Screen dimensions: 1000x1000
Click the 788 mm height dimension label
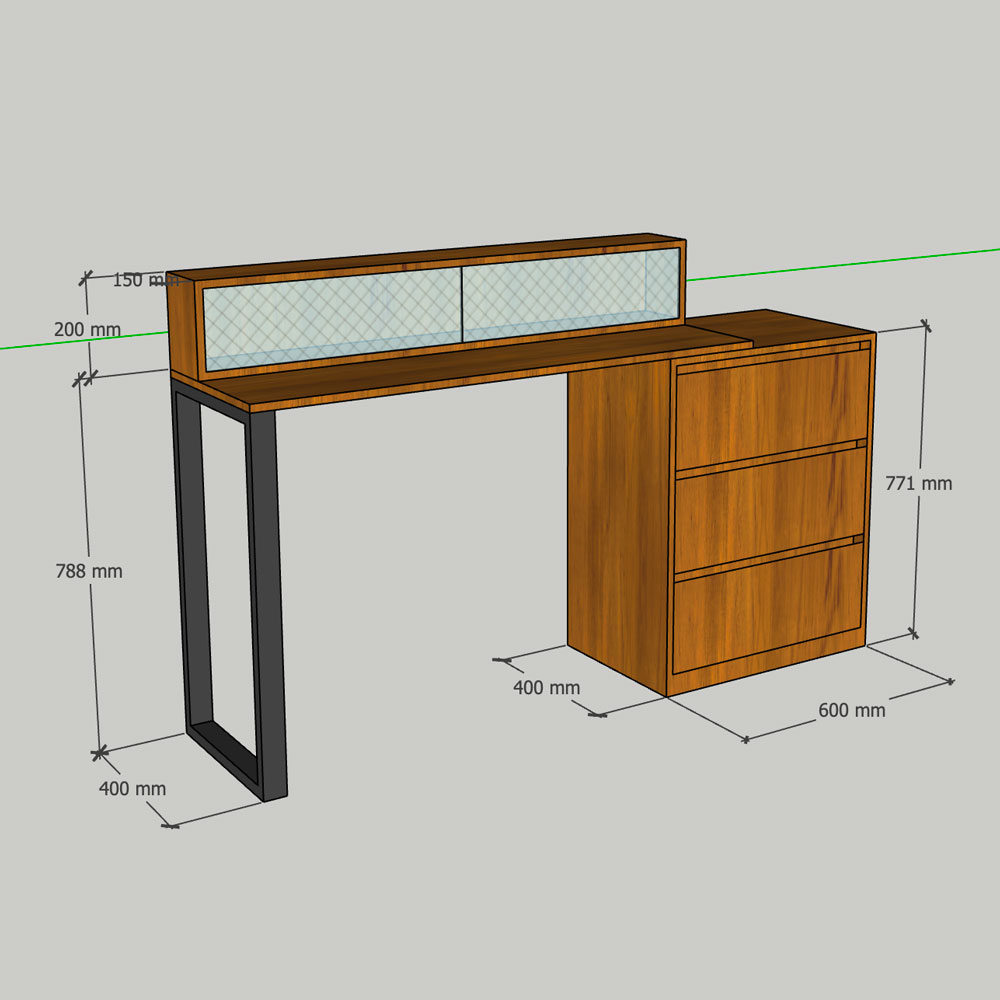coord(88,571)
